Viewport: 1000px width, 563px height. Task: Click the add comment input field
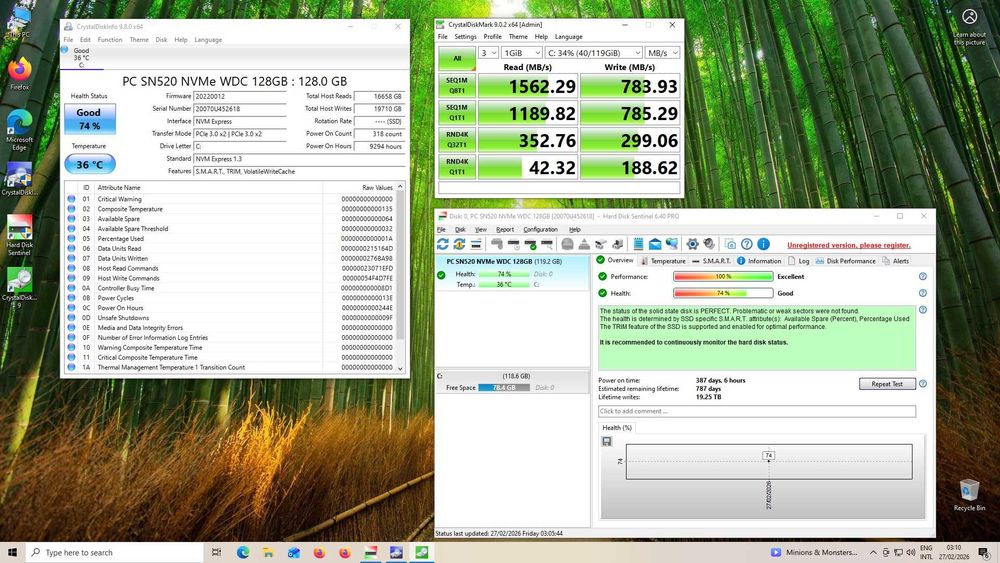[x=756, y=411]
